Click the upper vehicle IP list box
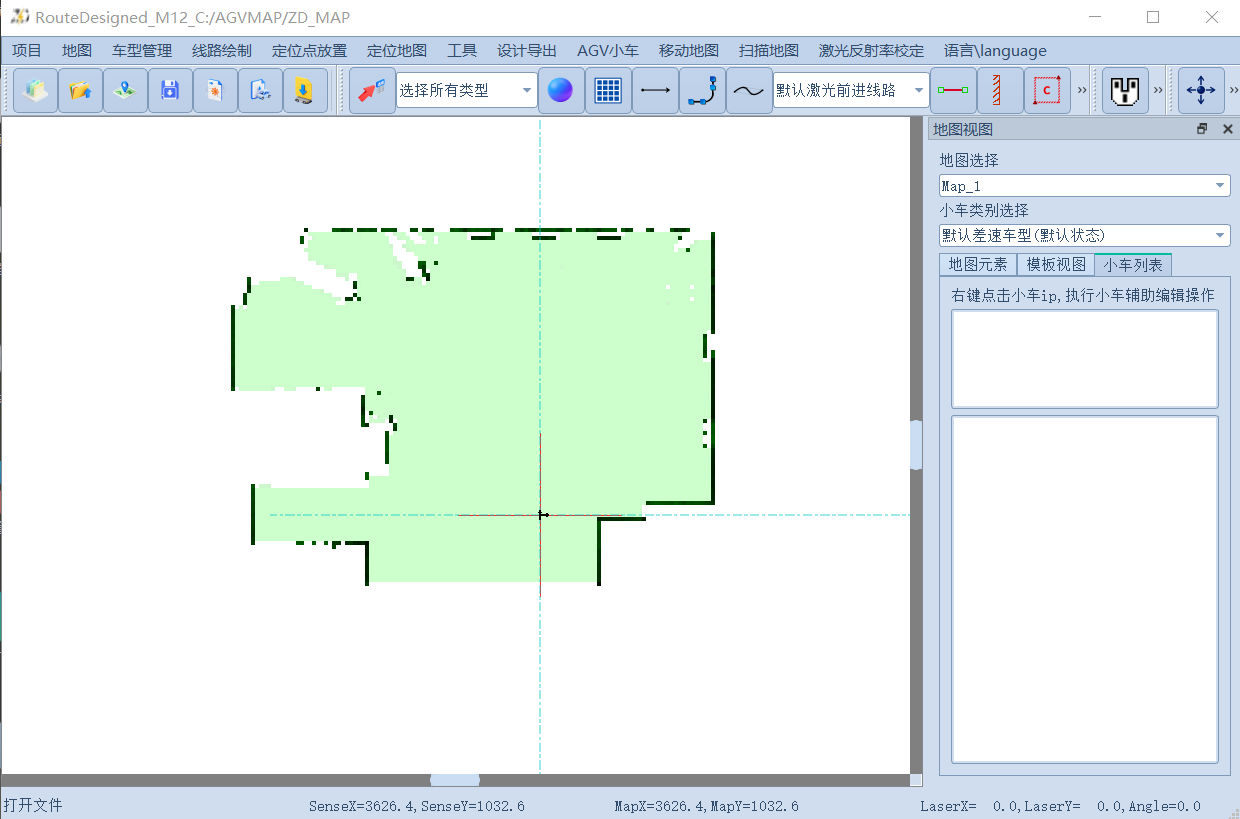The height and width of the screenshot is (819, 1240). (1085, 358)
